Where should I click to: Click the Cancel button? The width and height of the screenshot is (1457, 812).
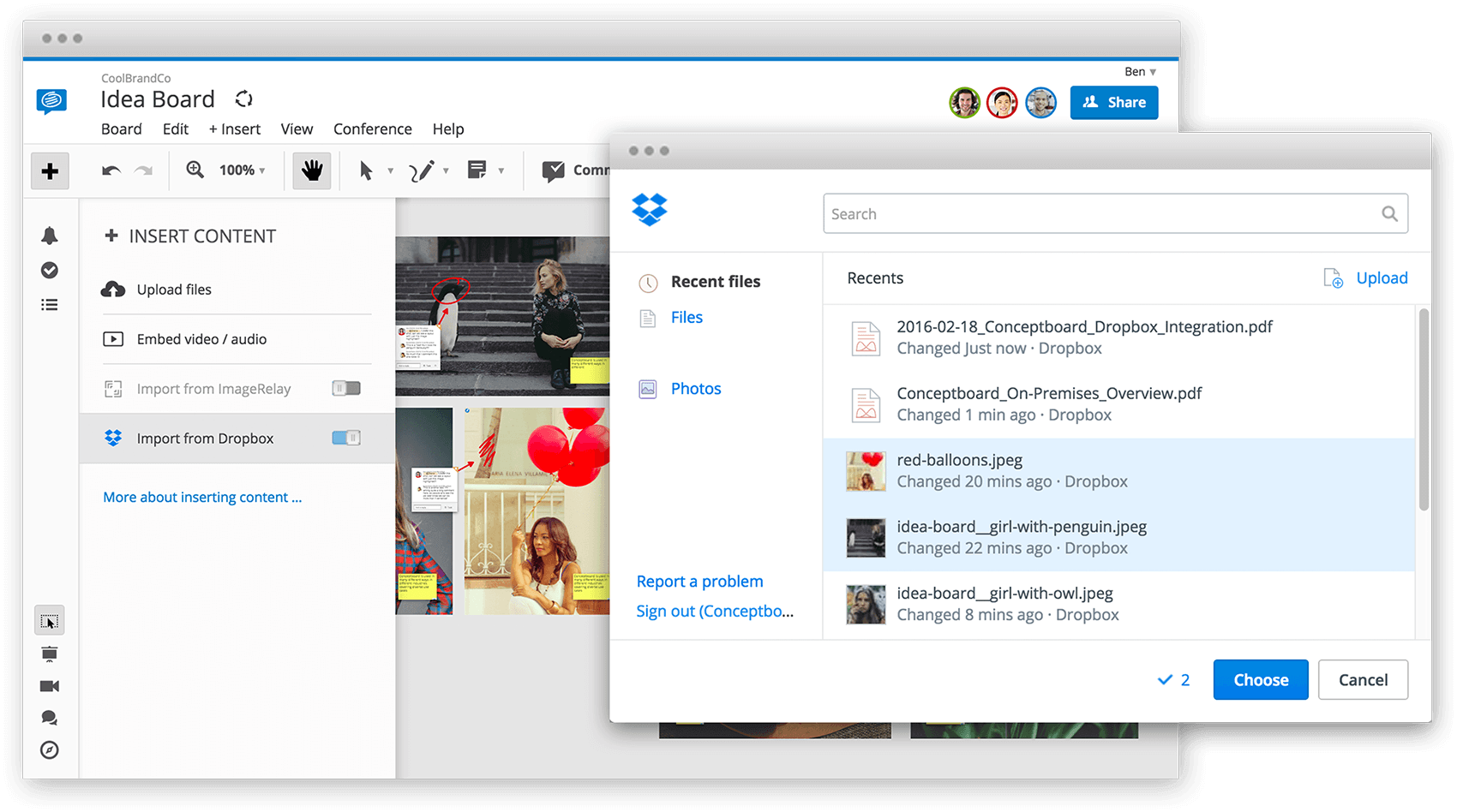[1363, 680]
